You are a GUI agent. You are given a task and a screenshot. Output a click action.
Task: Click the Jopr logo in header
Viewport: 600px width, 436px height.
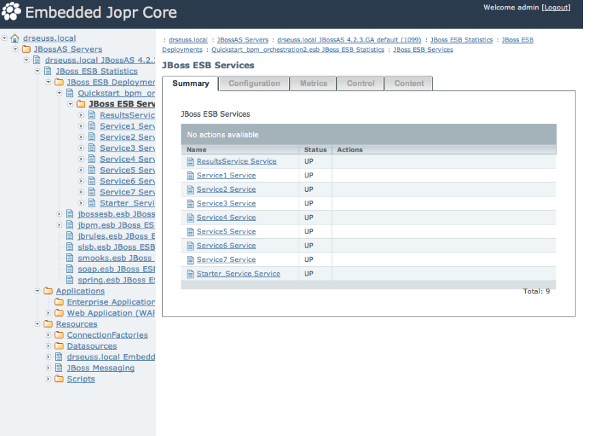(x=14, y=13)
